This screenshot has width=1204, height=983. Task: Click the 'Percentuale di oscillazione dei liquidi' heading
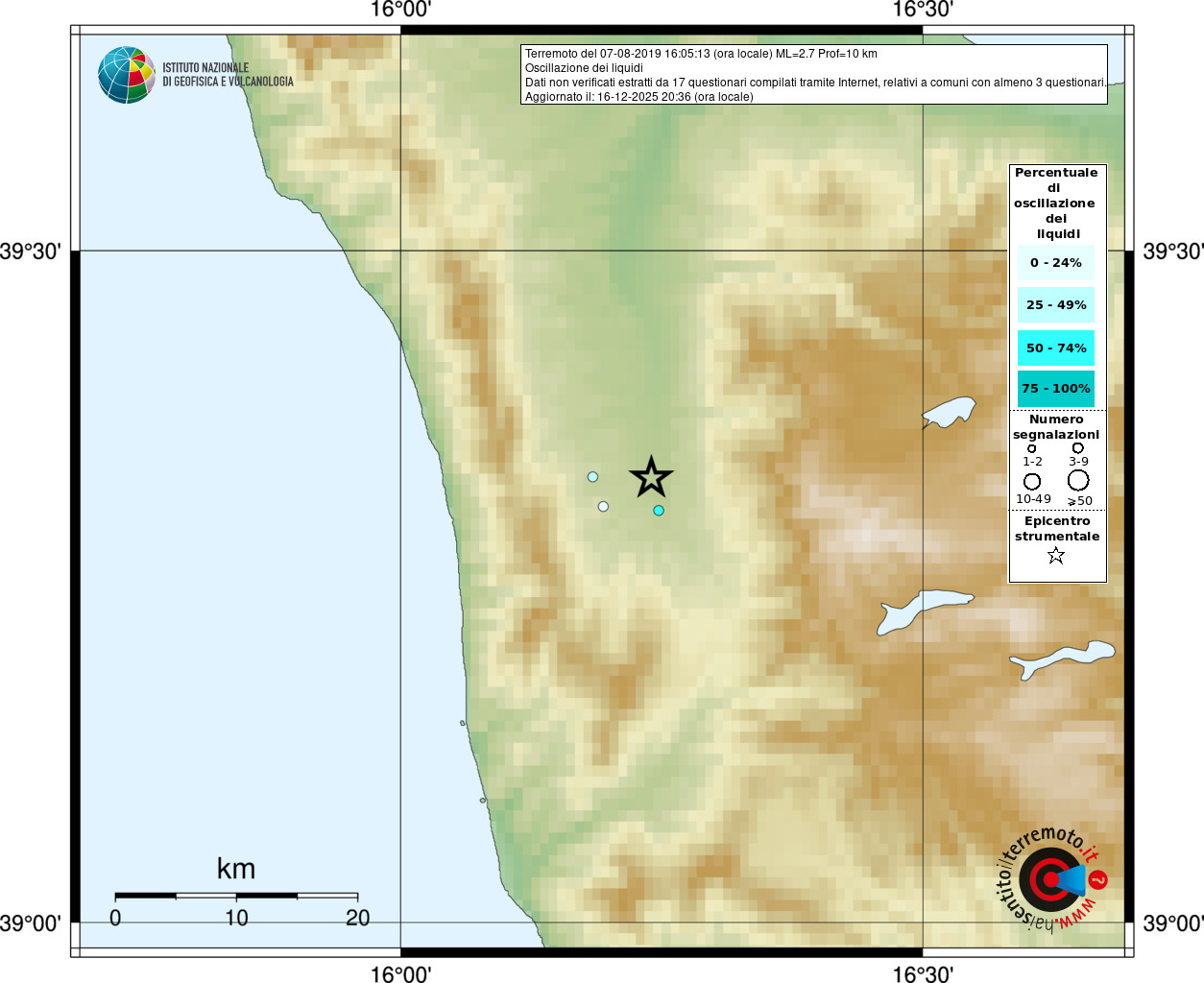pos(1056,204)
